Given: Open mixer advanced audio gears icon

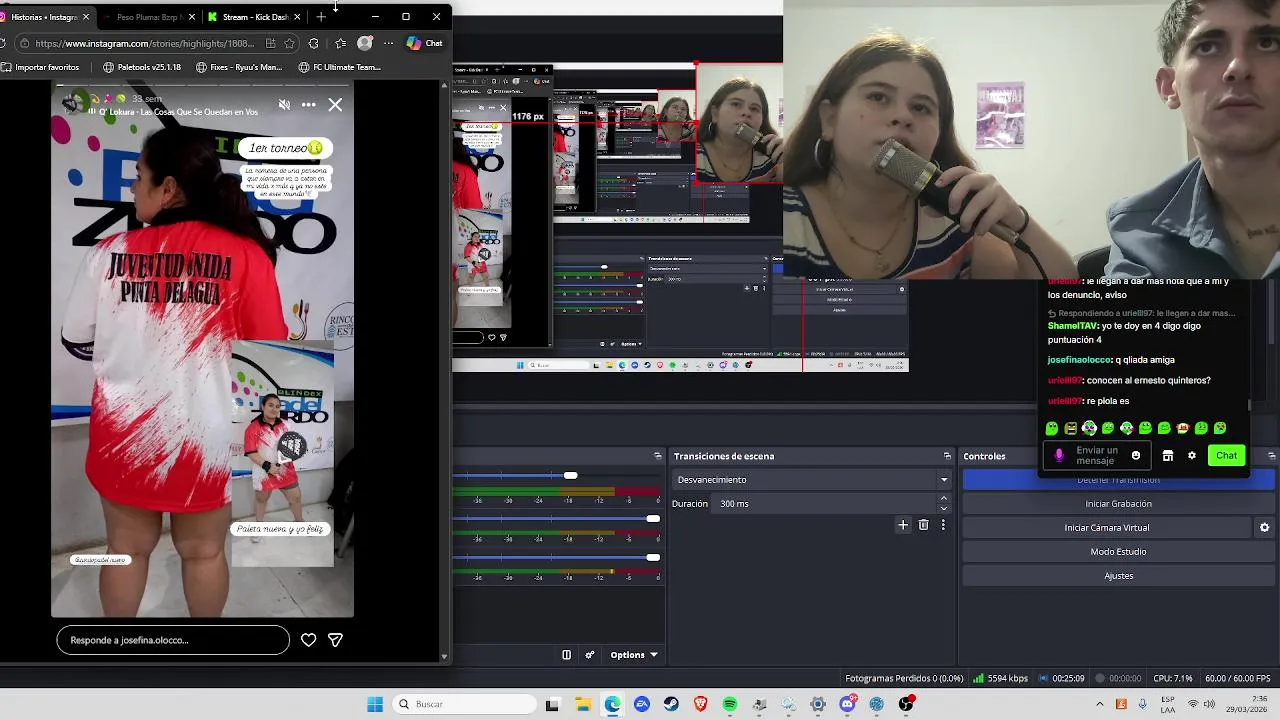Looking at the screenshot, I should point(590,655).
